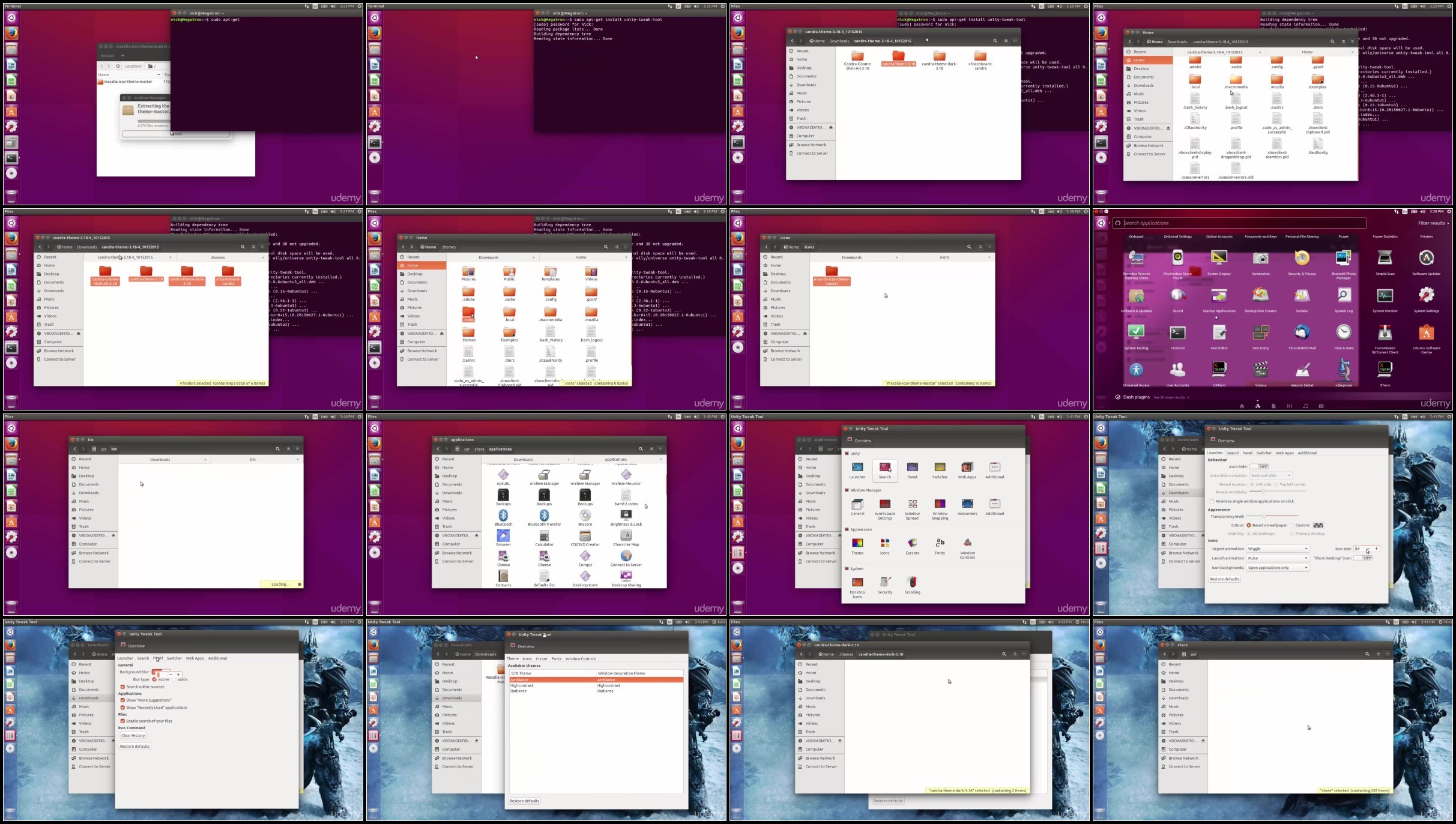Open Window Controls tile under Appearance section
This screenshot has width=1456, height=824.
click(967, 549)
